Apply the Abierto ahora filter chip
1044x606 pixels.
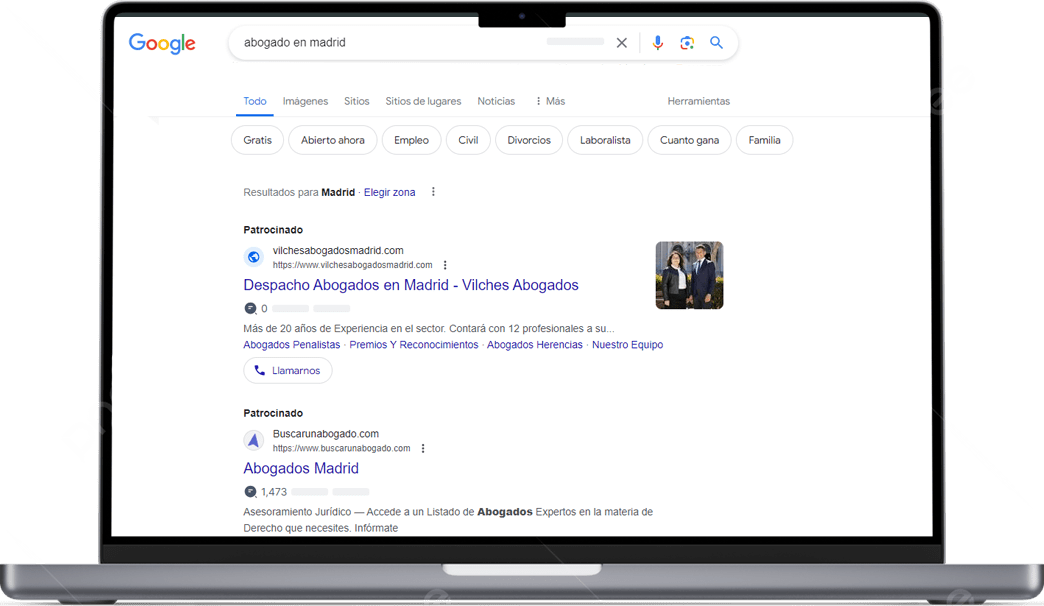(x=332, y=140)
